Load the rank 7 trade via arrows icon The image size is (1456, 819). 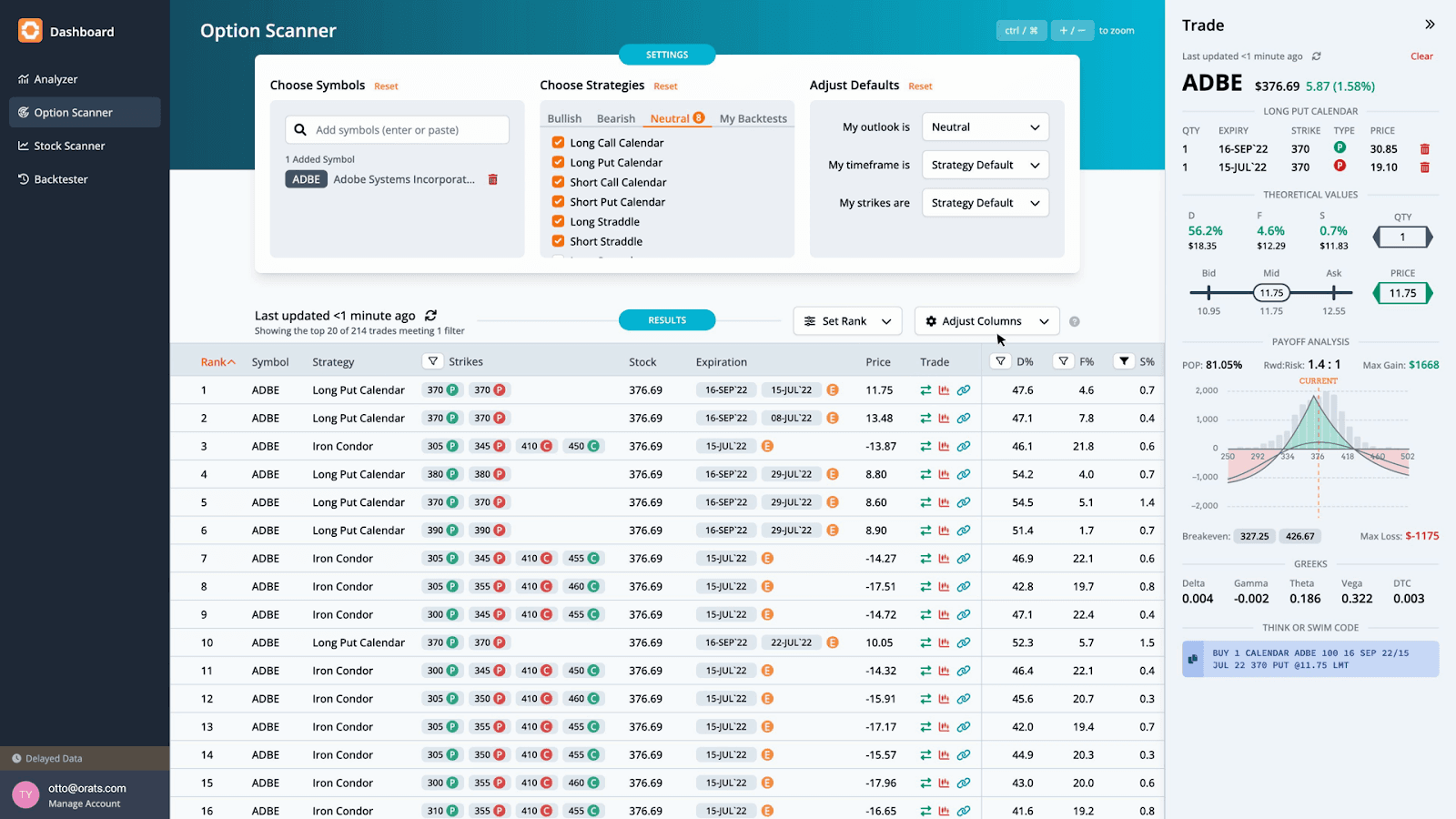point(925,559)
